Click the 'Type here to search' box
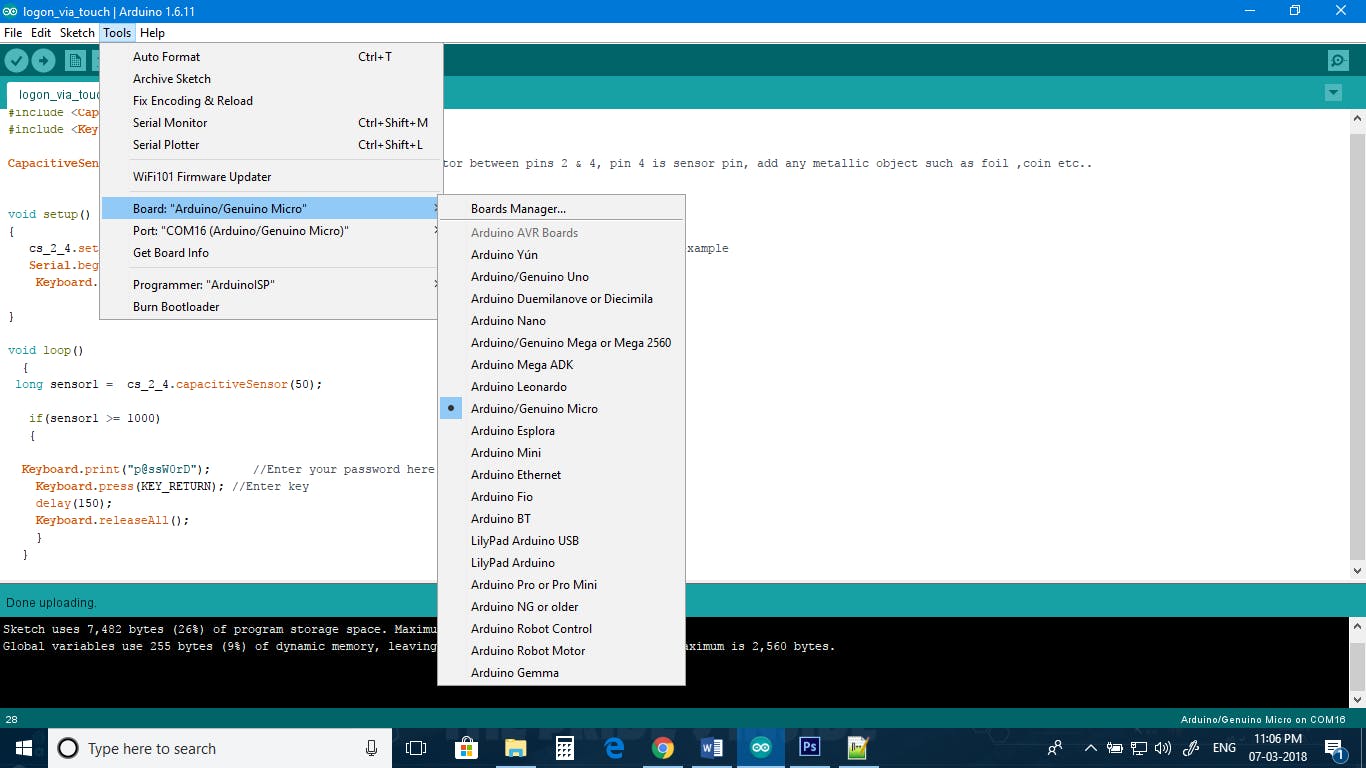 click(x=220, y=748)
